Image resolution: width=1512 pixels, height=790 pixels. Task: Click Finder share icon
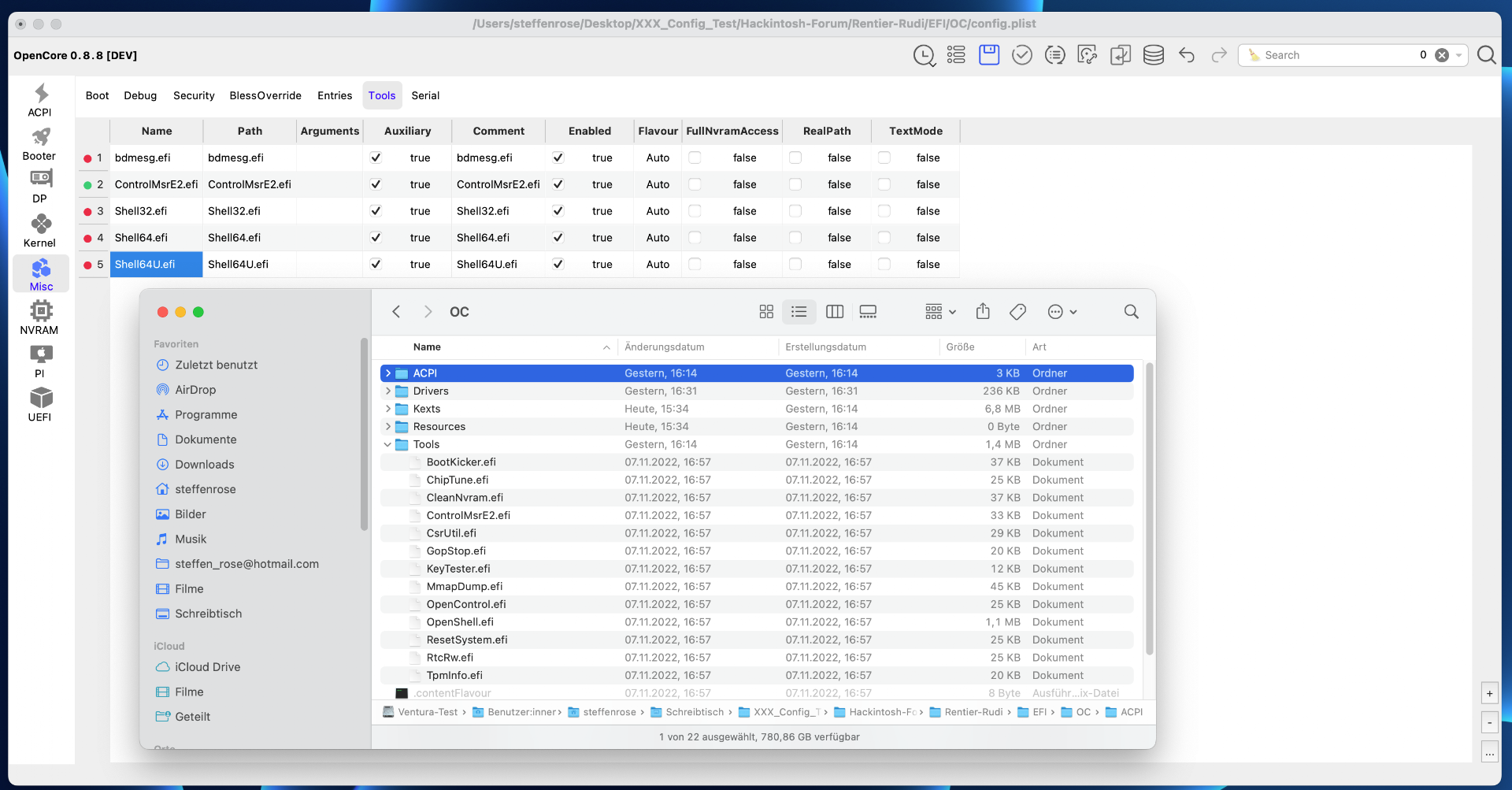click(x=983, y=312)
